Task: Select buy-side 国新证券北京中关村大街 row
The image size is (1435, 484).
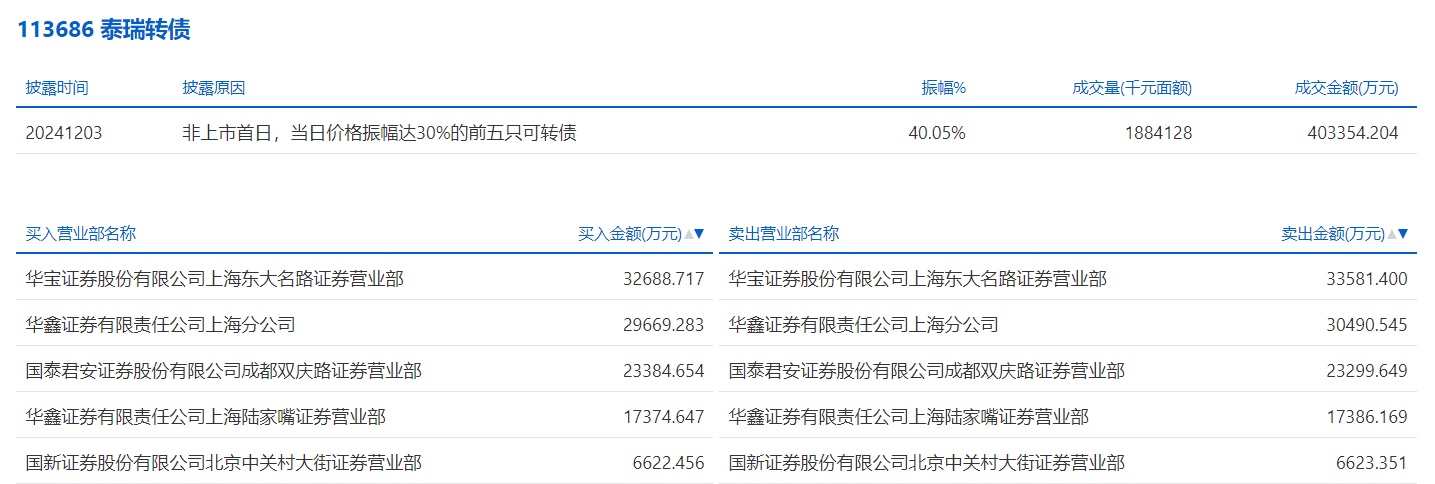Action: coord(365,463)
